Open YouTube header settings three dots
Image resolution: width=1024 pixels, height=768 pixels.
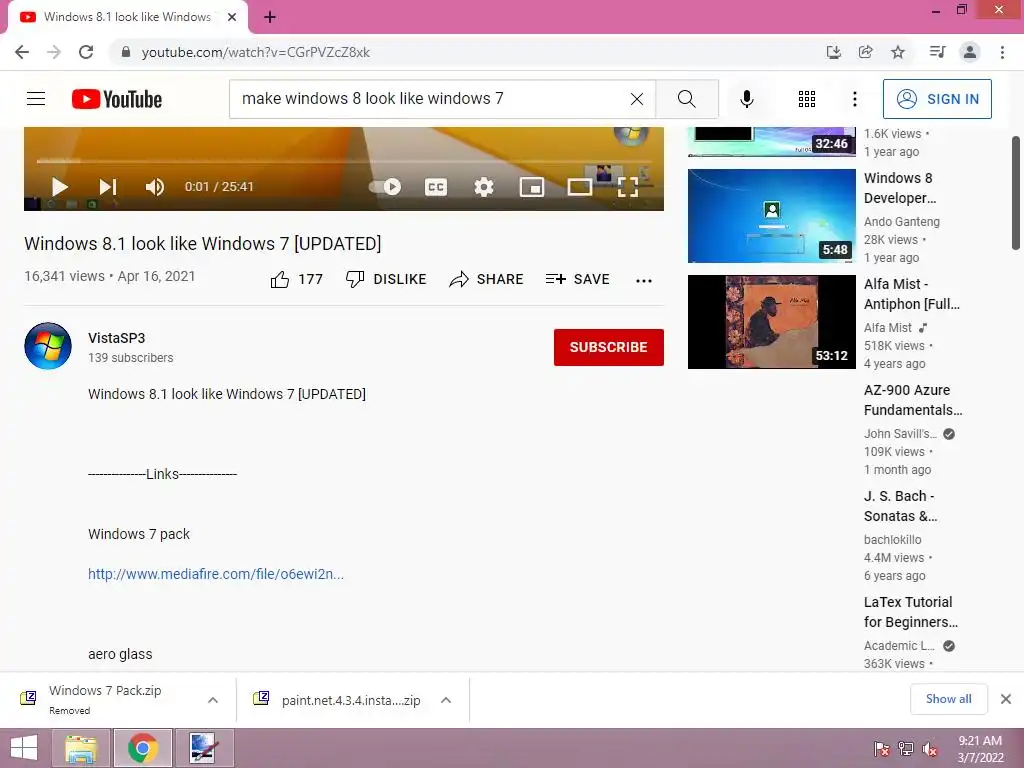click(x=855, y=99)
